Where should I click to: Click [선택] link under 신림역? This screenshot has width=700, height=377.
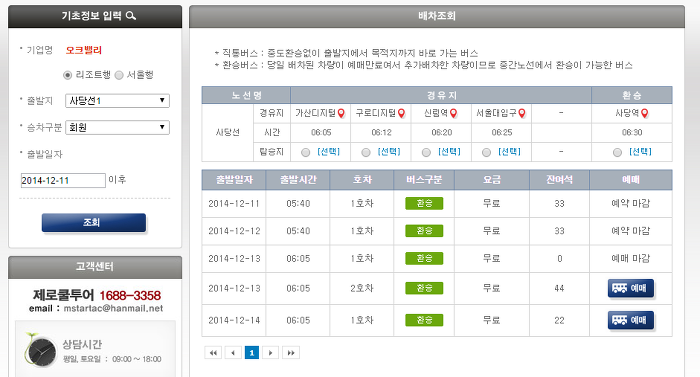click(x=449, y=152)
